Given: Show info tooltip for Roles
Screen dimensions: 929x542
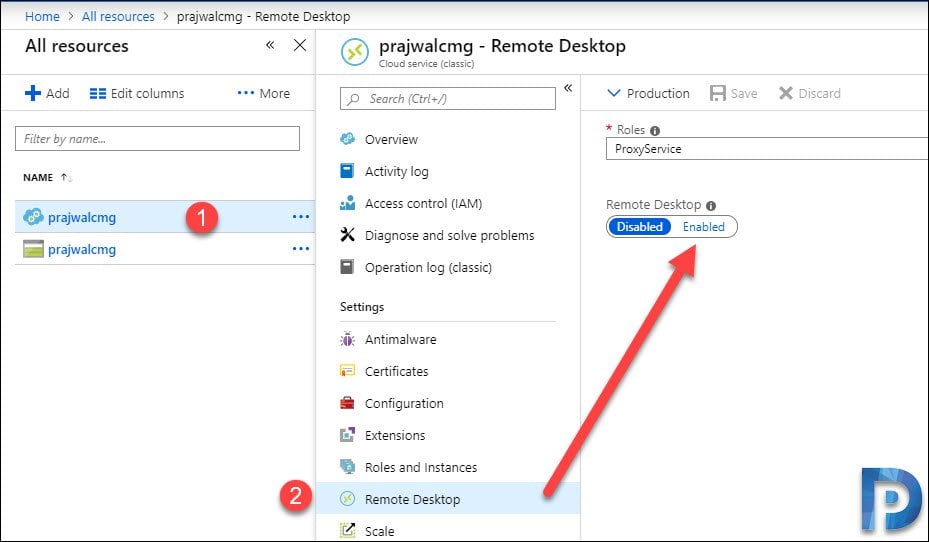Looking at the screenshot, I should click(x=655, y=130).
